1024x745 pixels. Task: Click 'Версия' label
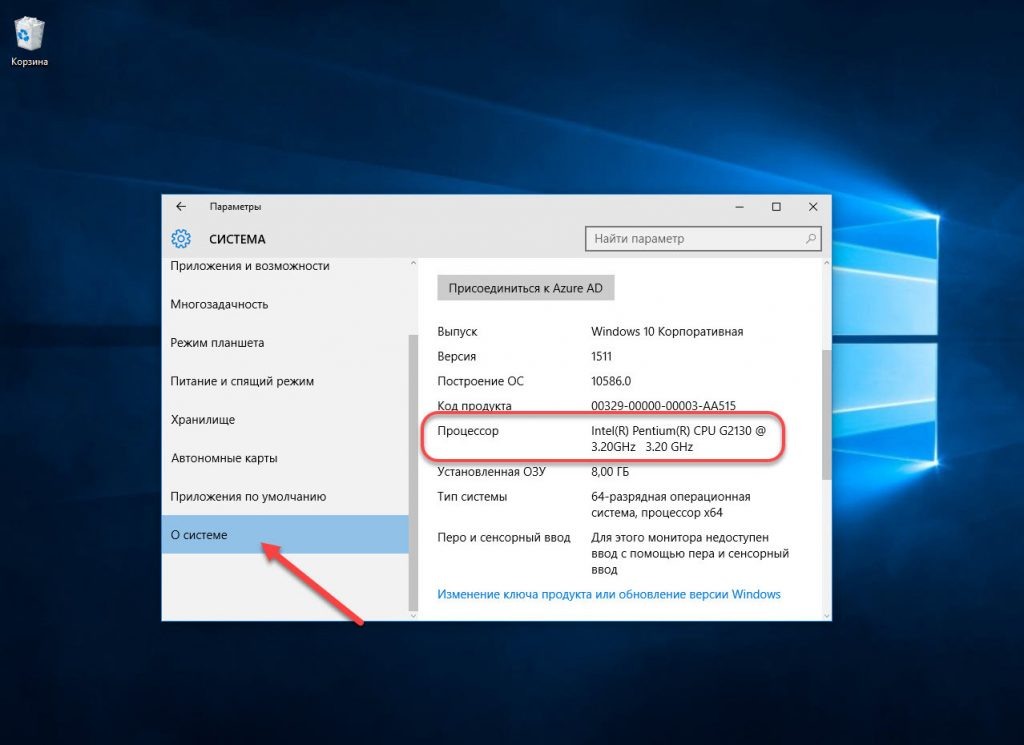click(x=456, y=357)
